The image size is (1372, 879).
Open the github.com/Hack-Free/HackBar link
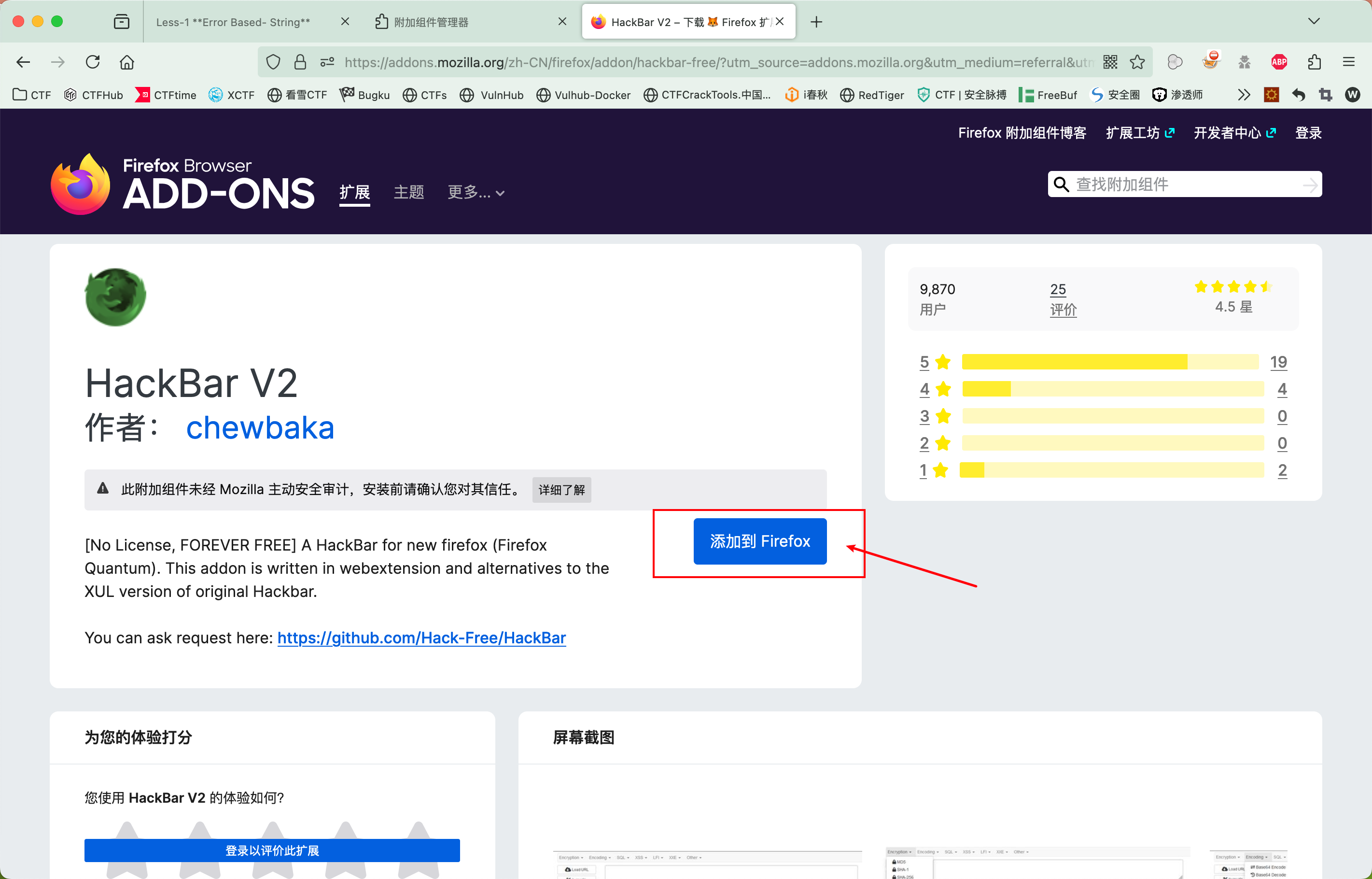tap(421, 638)
